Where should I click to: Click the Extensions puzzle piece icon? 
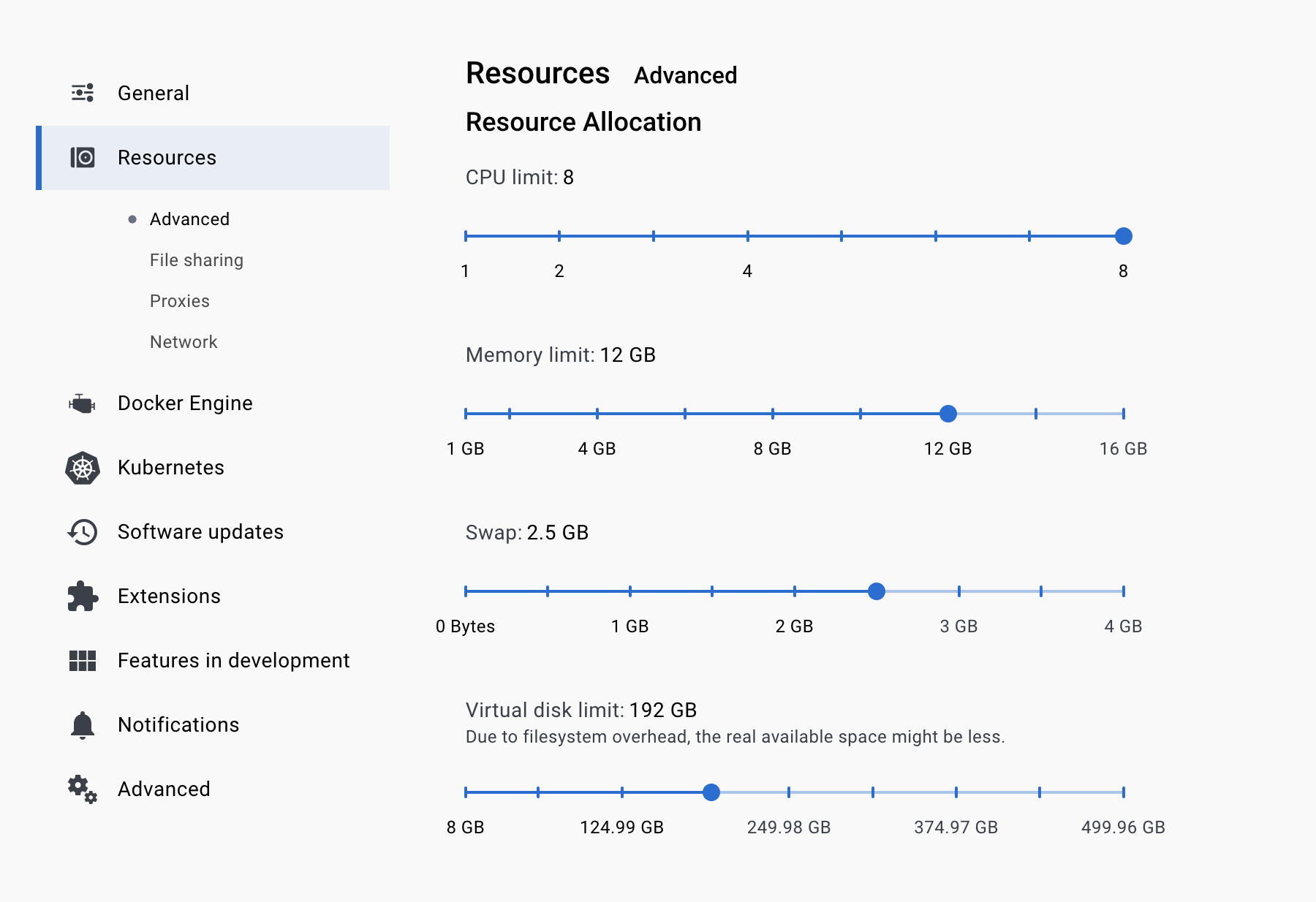83,596
